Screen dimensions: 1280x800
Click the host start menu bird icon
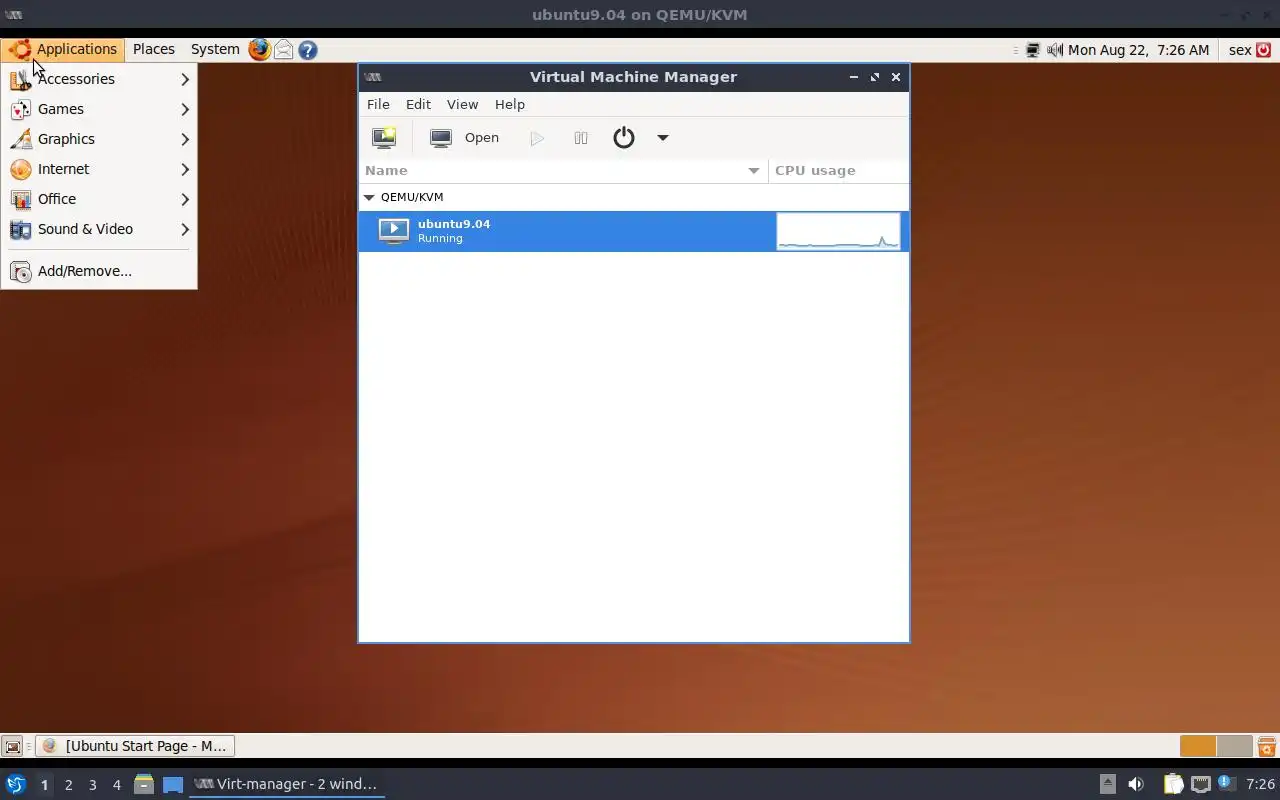pos(16,784)
